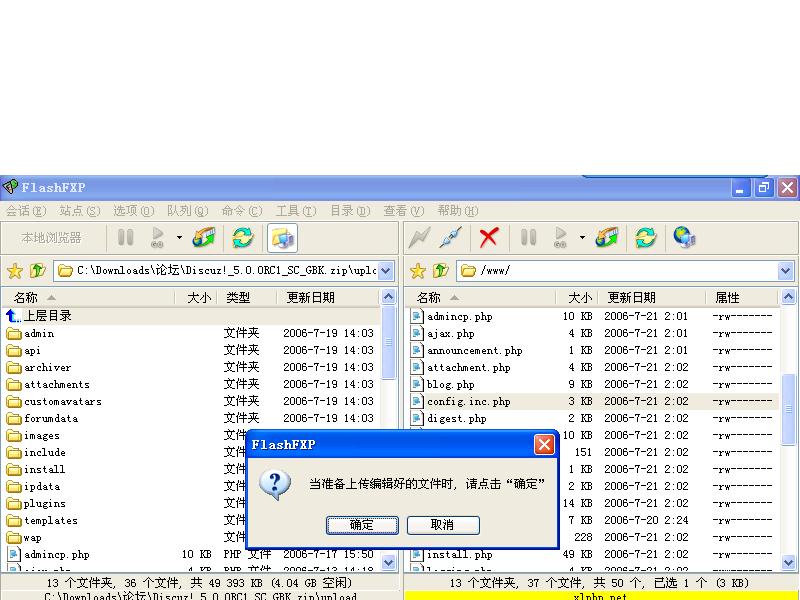
Task: Click the transfer queue icon in the local toolbar
Action: (204, 238)
